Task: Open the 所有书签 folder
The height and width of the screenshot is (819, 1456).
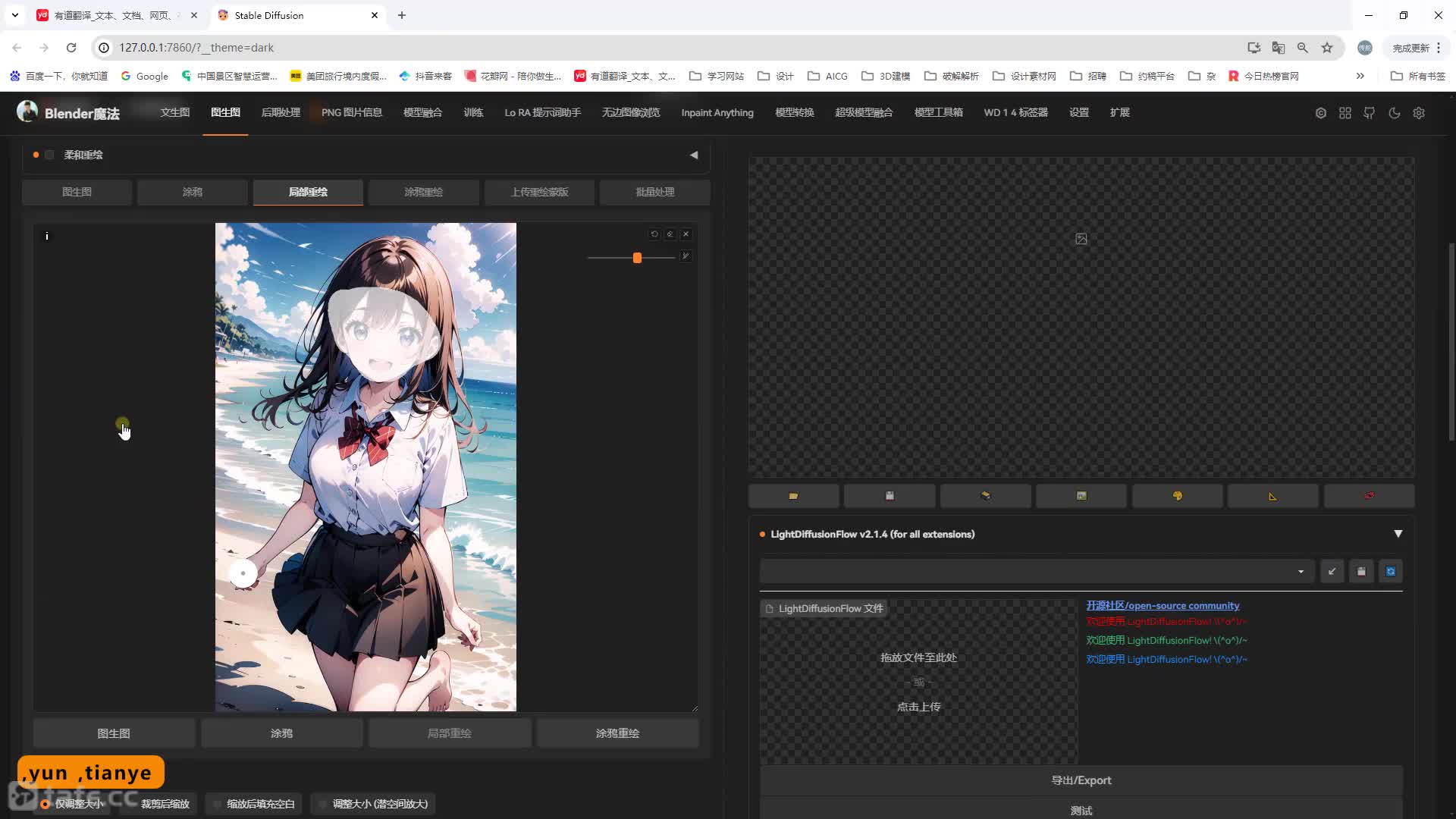Action: [x=1418, y=76]
